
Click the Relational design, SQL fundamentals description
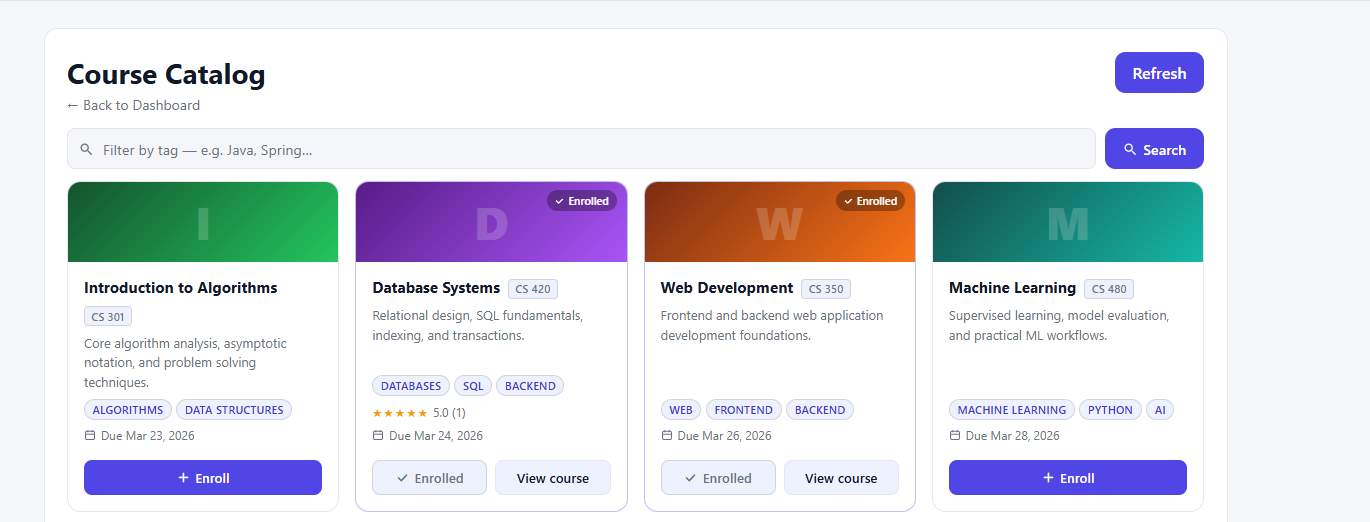pyautogui.click(x=477, y=325)
